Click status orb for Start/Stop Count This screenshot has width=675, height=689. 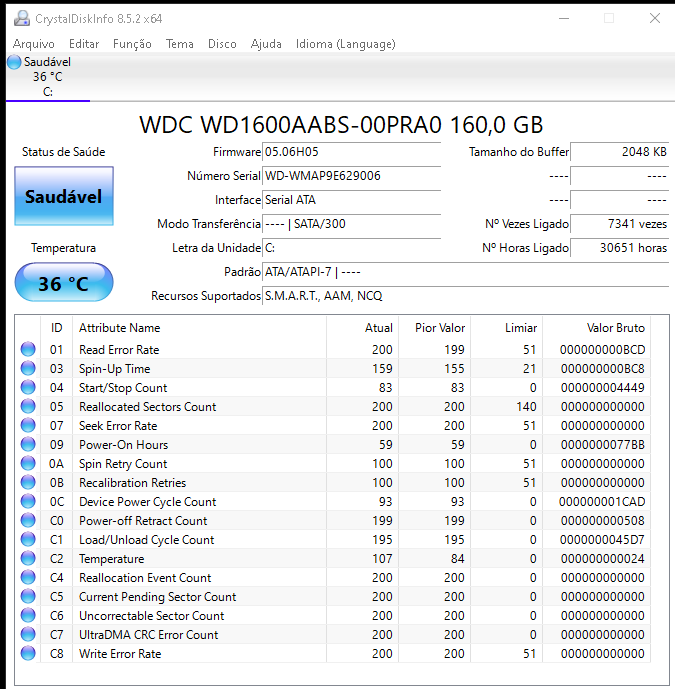click(x=28, y=387)
